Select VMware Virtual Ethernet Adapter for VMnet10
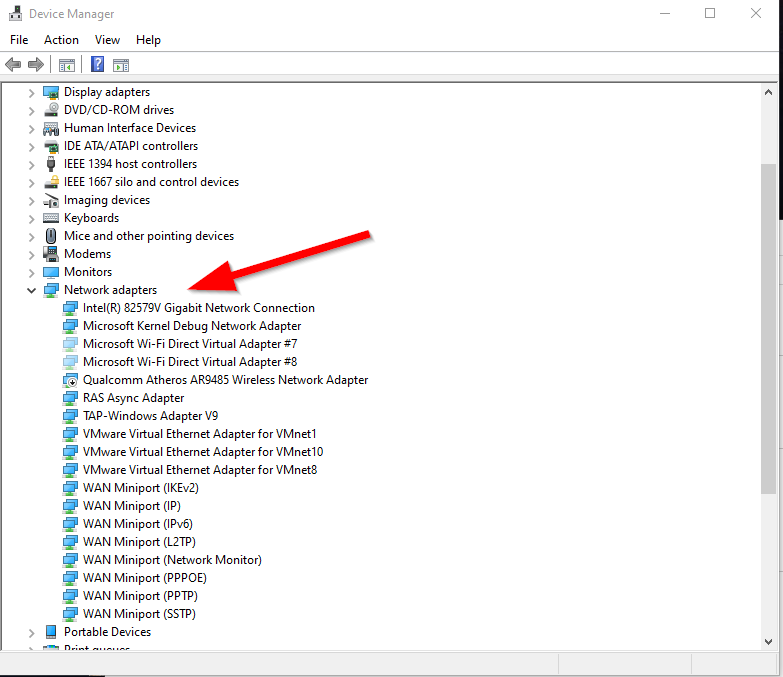This screenshot has width=783, height=677. coord(203,452)
